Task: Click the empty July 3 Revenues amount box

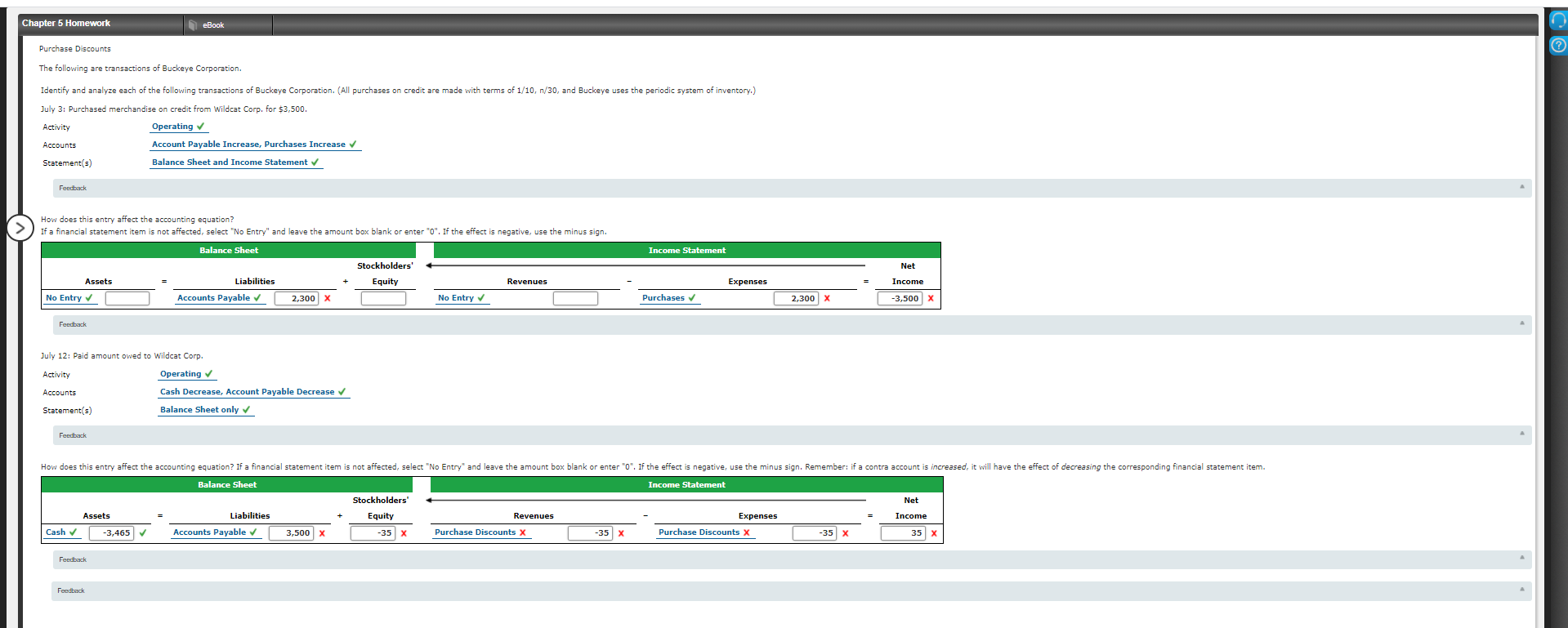Action: [575, 298]
